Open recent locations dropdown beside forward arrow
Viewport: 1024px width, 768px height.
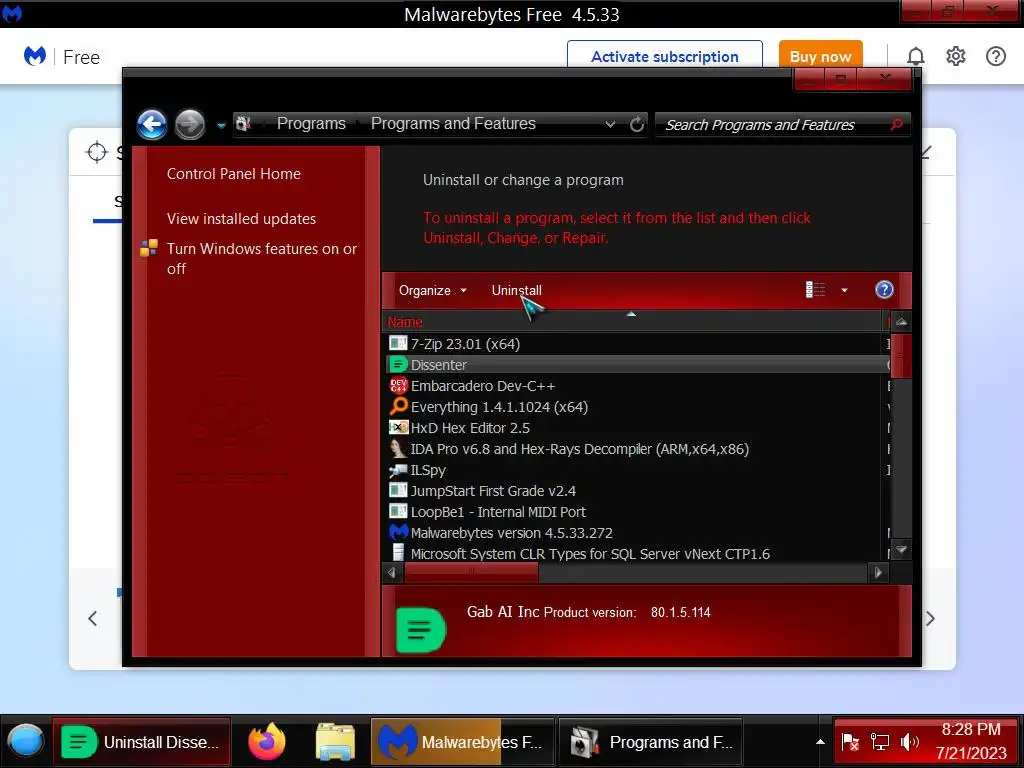[x=221, y=125]
